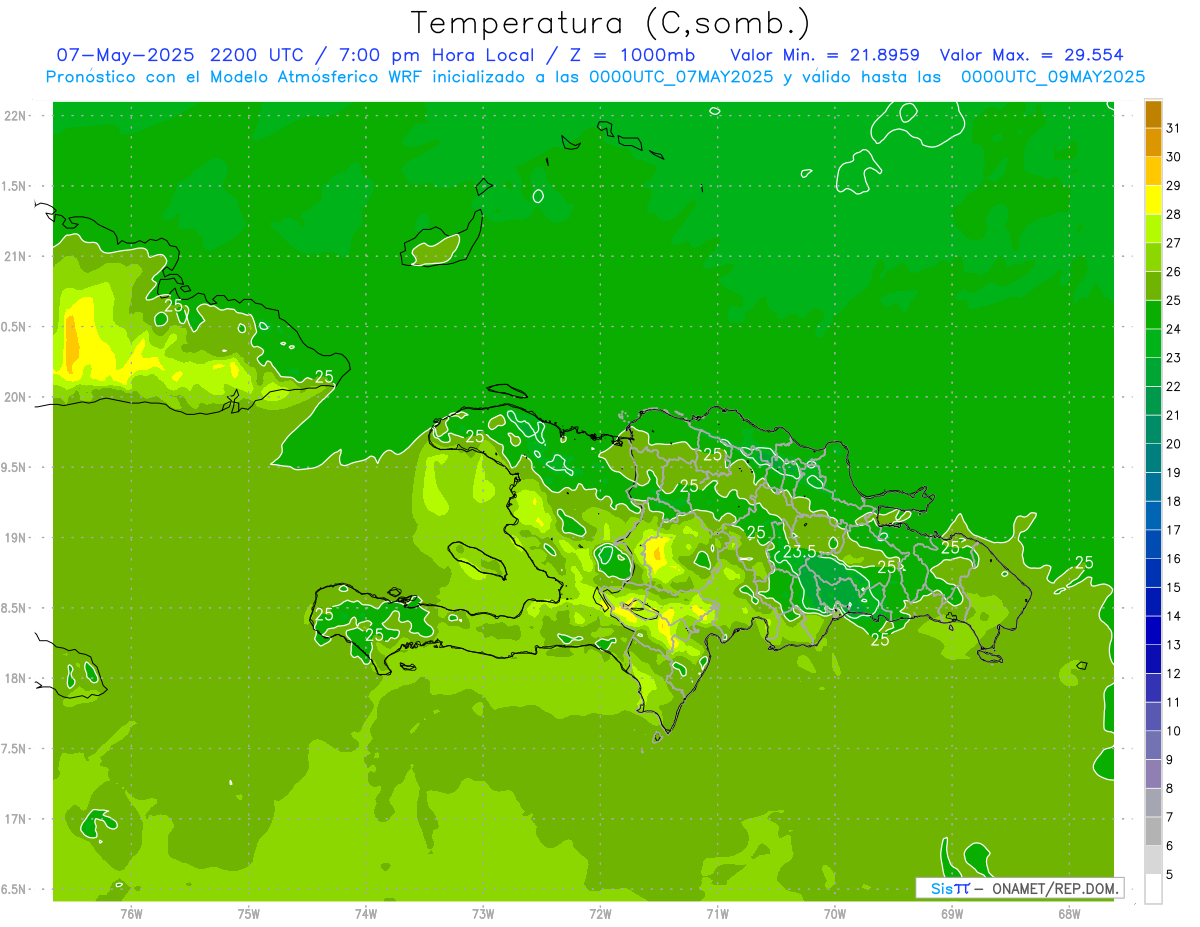Click the purple legend swatch between 9 and 10

coord(1153,745)
